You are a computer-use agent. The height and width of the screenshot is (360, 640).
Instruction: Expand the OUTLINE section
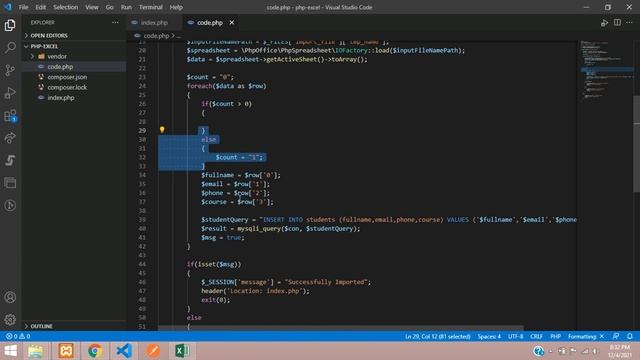(x=73, y=326)
